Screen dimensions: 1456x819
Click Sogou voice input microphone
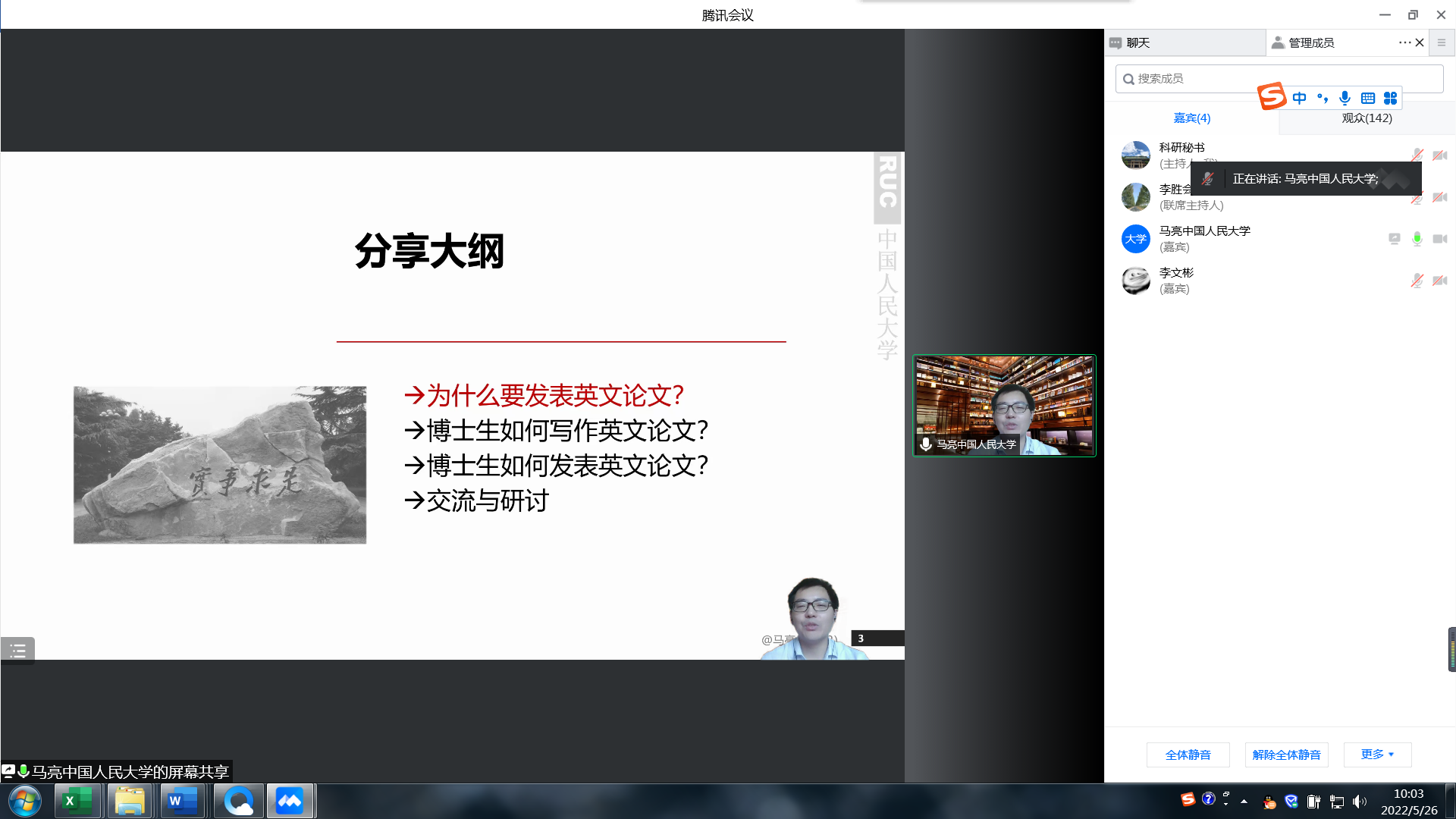(1345, 98)
